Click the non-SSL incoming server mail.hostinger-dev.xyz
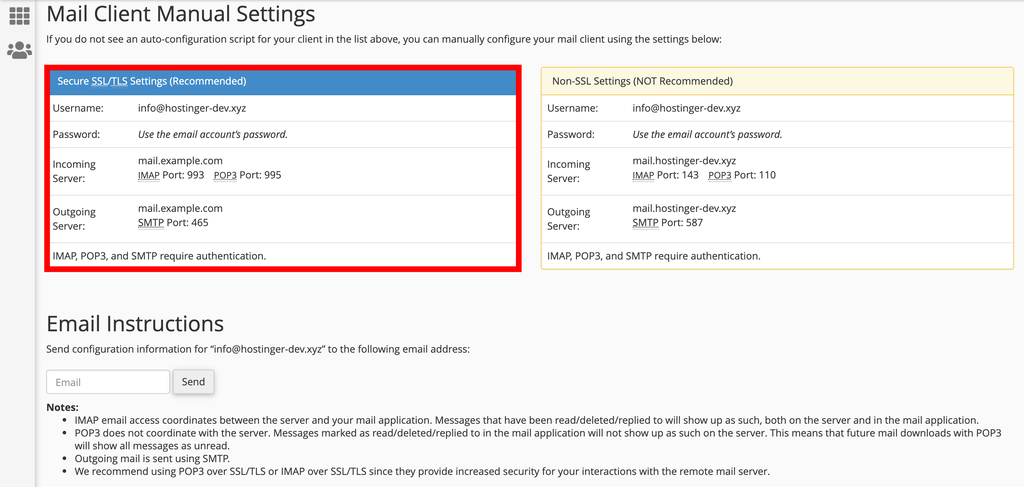The image size is (1024, 487). [x=684, y=160]
